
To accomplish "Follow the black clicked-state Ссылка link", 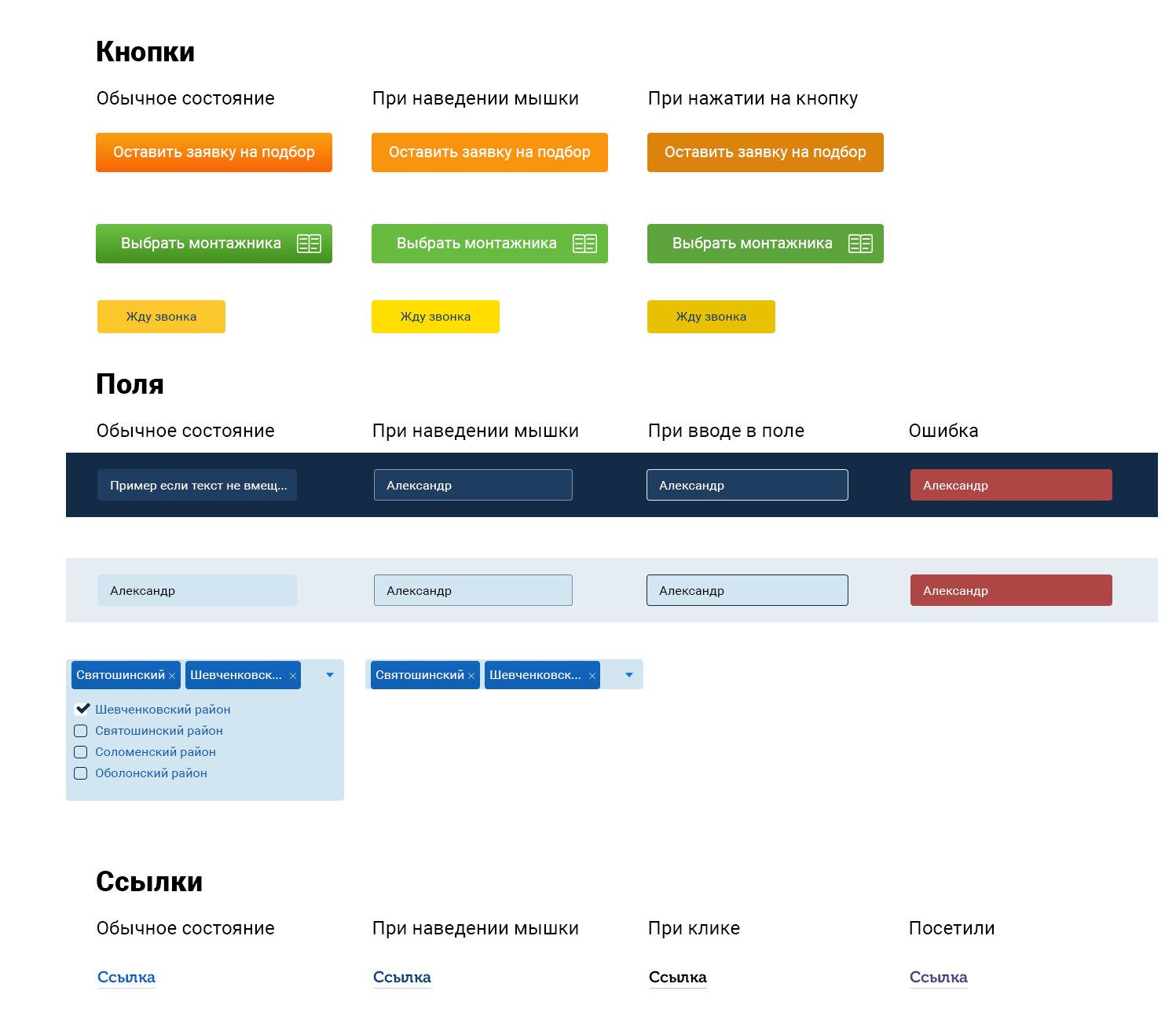I will point(677,978).
